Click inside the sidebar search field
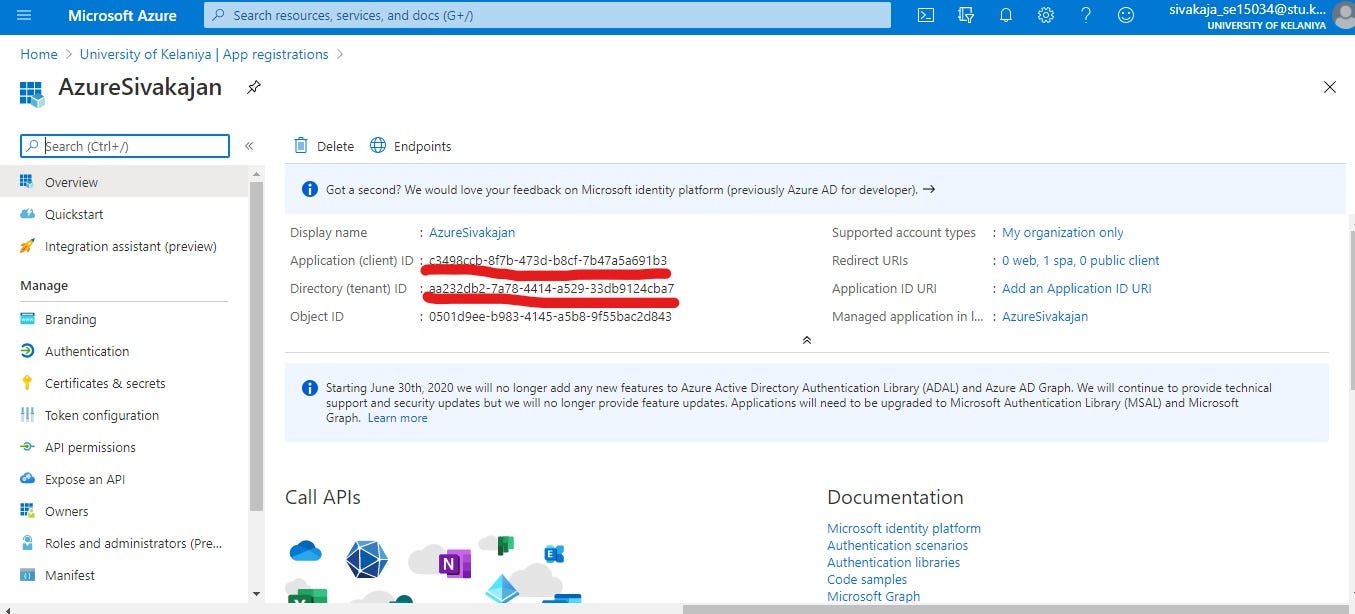The height and width of the screenshot is (614, 1355). [125, 146]
